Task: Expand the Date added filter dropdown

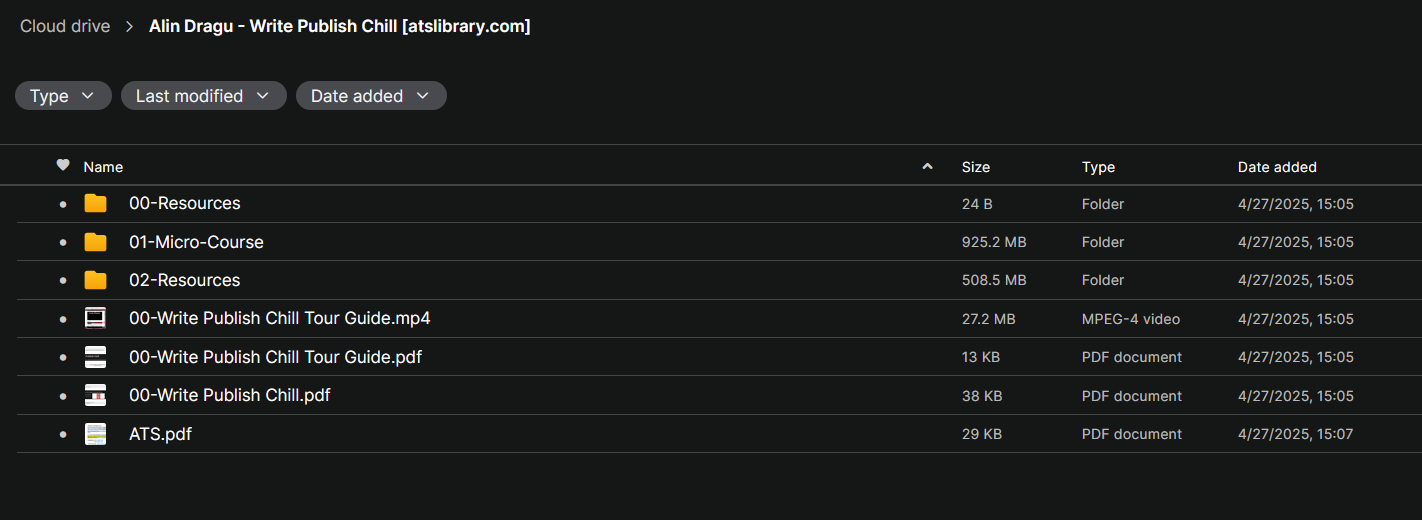Action: [371, 96]
